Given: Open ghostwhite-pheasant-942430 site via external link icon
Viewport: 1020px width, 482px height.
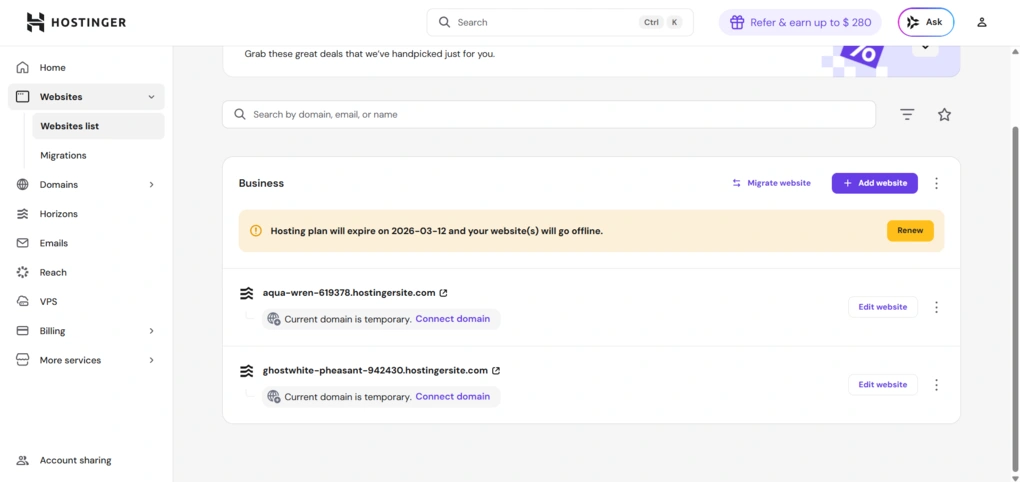Looking at the screenshot, I should [x=496, y=371].
